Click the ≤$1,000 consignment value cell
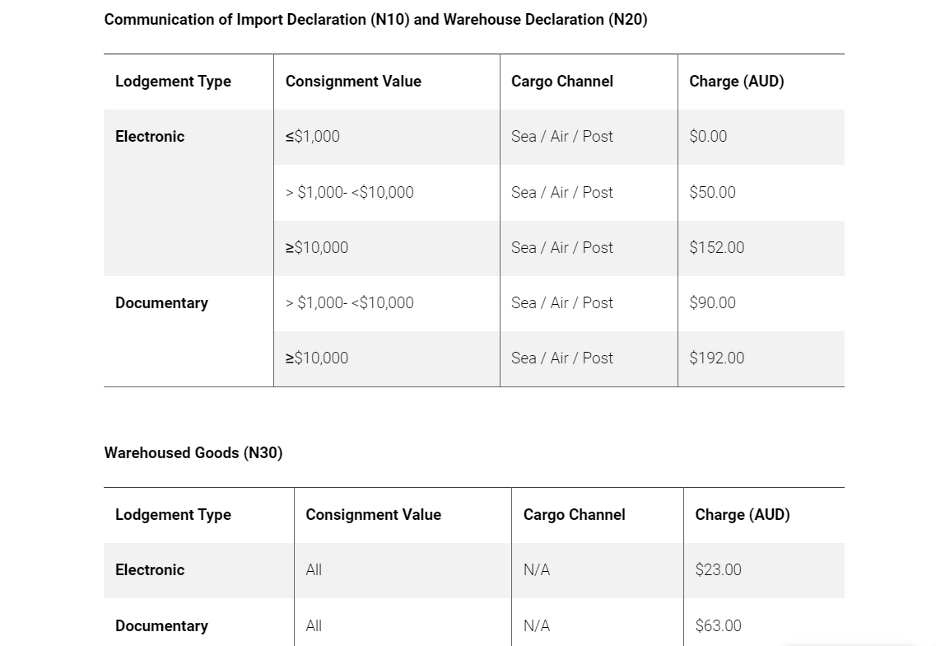The width and height of the screenshot is (936, 646). pos(313,137)
